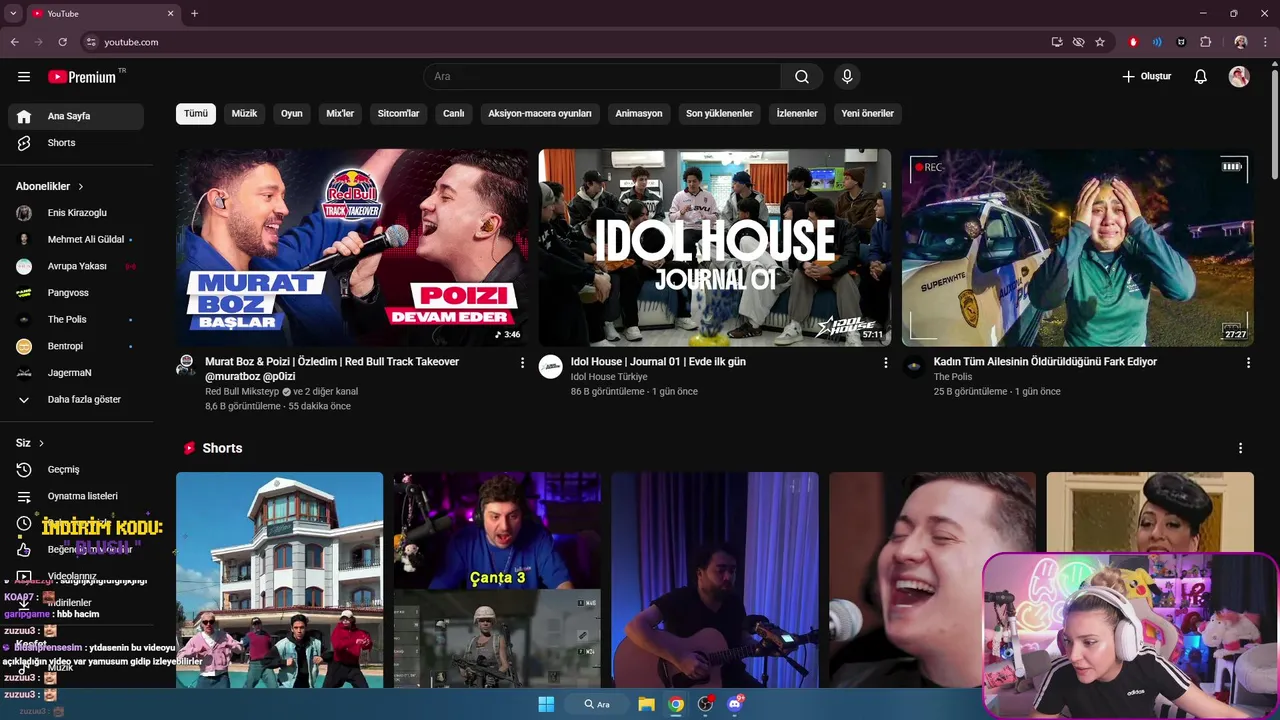
Task: Select the Yeni öneriler chip
Action: (x=867, y=113)
